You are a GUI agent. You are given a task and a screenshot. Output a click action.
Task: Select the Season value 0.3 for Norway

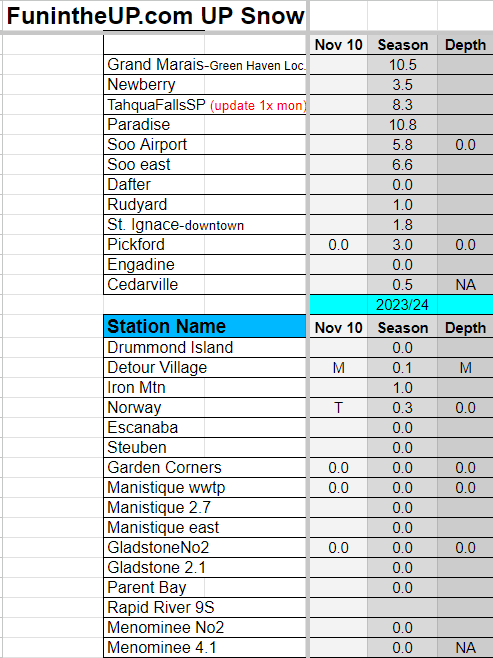[402, 407]
